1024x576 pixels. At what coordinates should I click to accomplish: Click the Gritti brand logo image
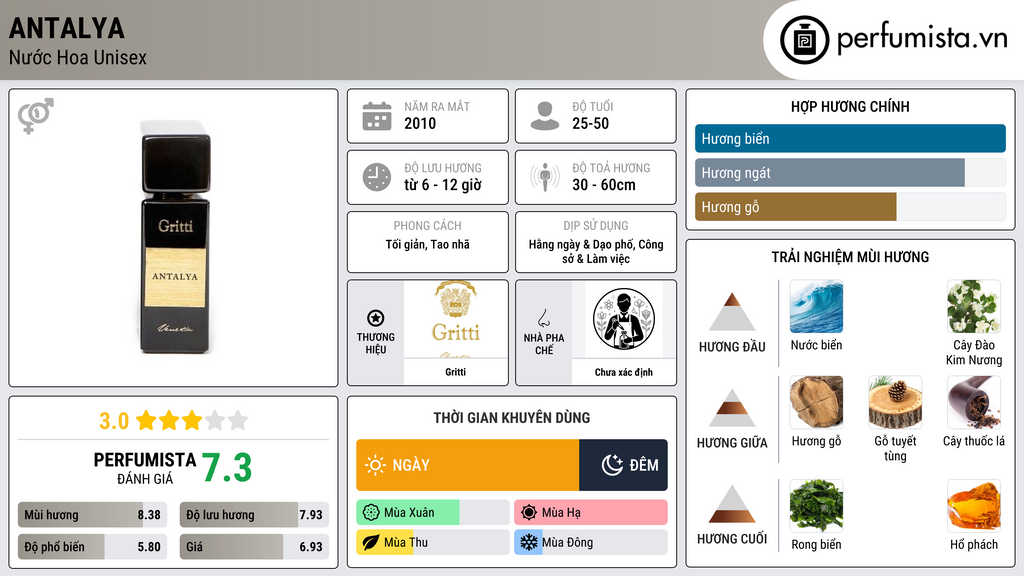pos(456,319)
